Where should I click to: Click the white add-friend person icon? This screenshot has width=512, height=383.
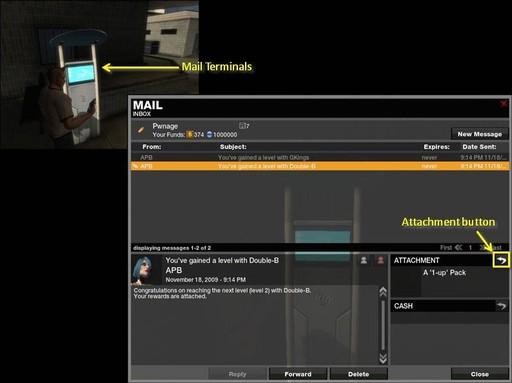pos(364,260)
